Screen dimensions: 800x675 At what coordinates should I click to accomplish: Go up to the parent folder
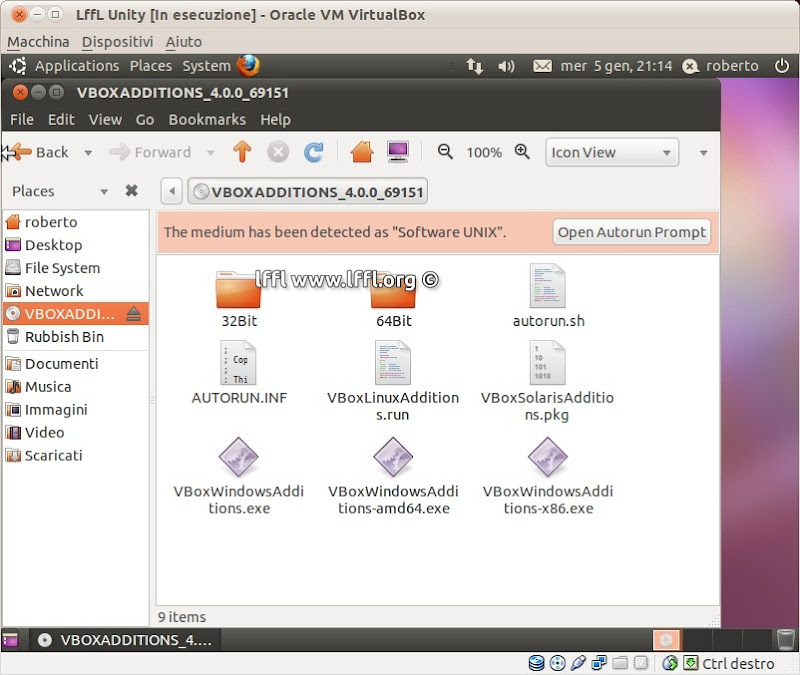[242, 152]
